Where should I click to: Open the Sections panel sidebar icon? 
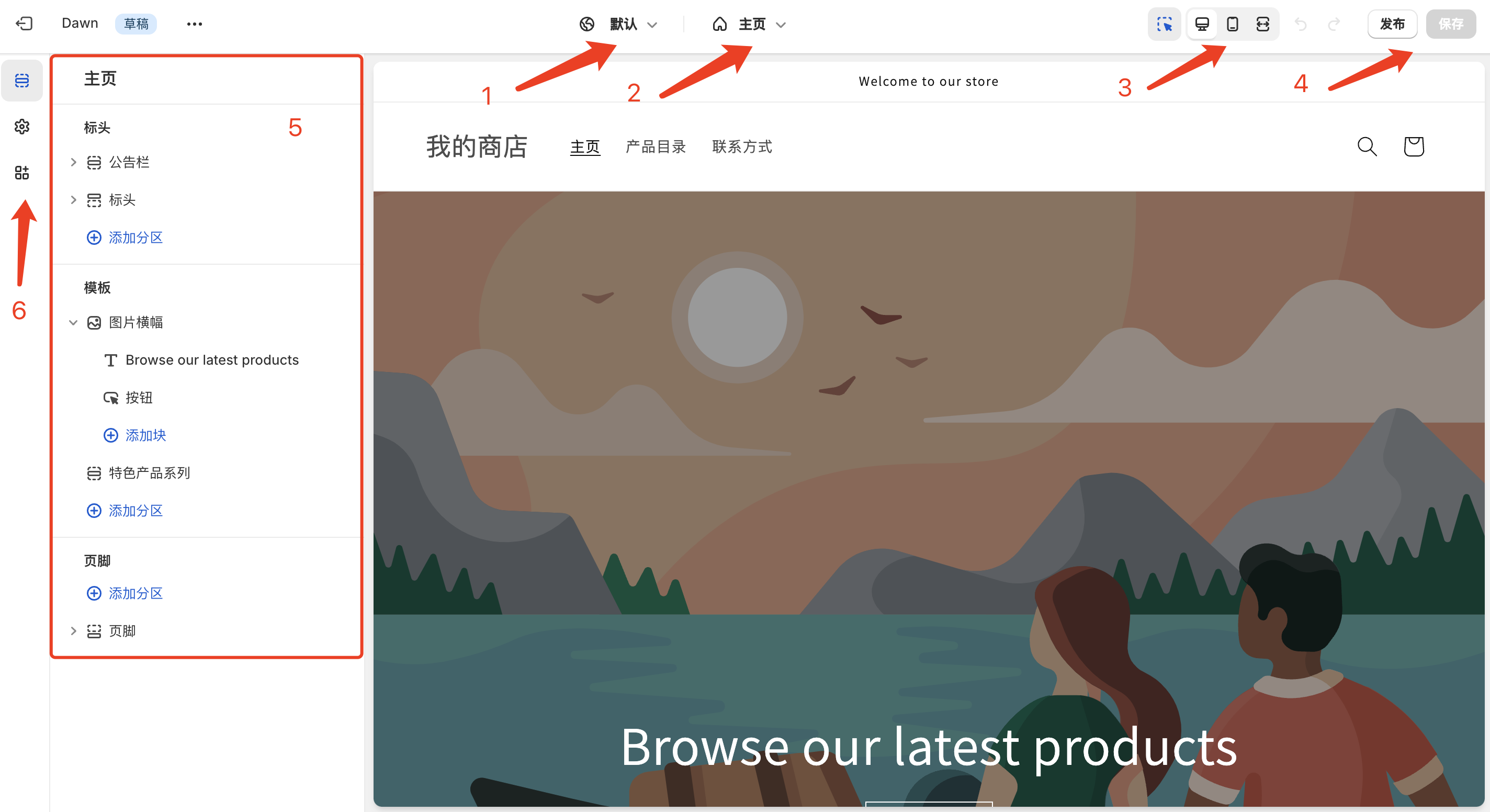tap(22, 81)
